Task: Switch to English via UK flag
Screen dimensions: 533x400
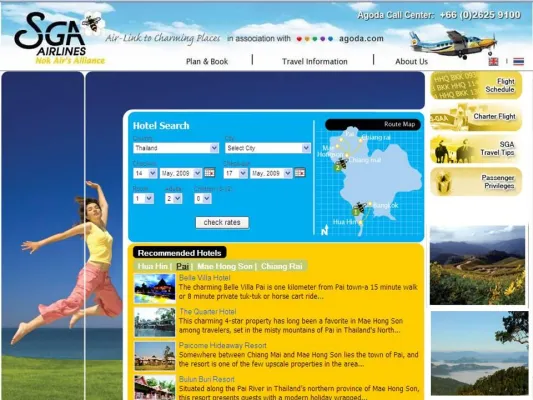Action: click(x=493, y=62)
